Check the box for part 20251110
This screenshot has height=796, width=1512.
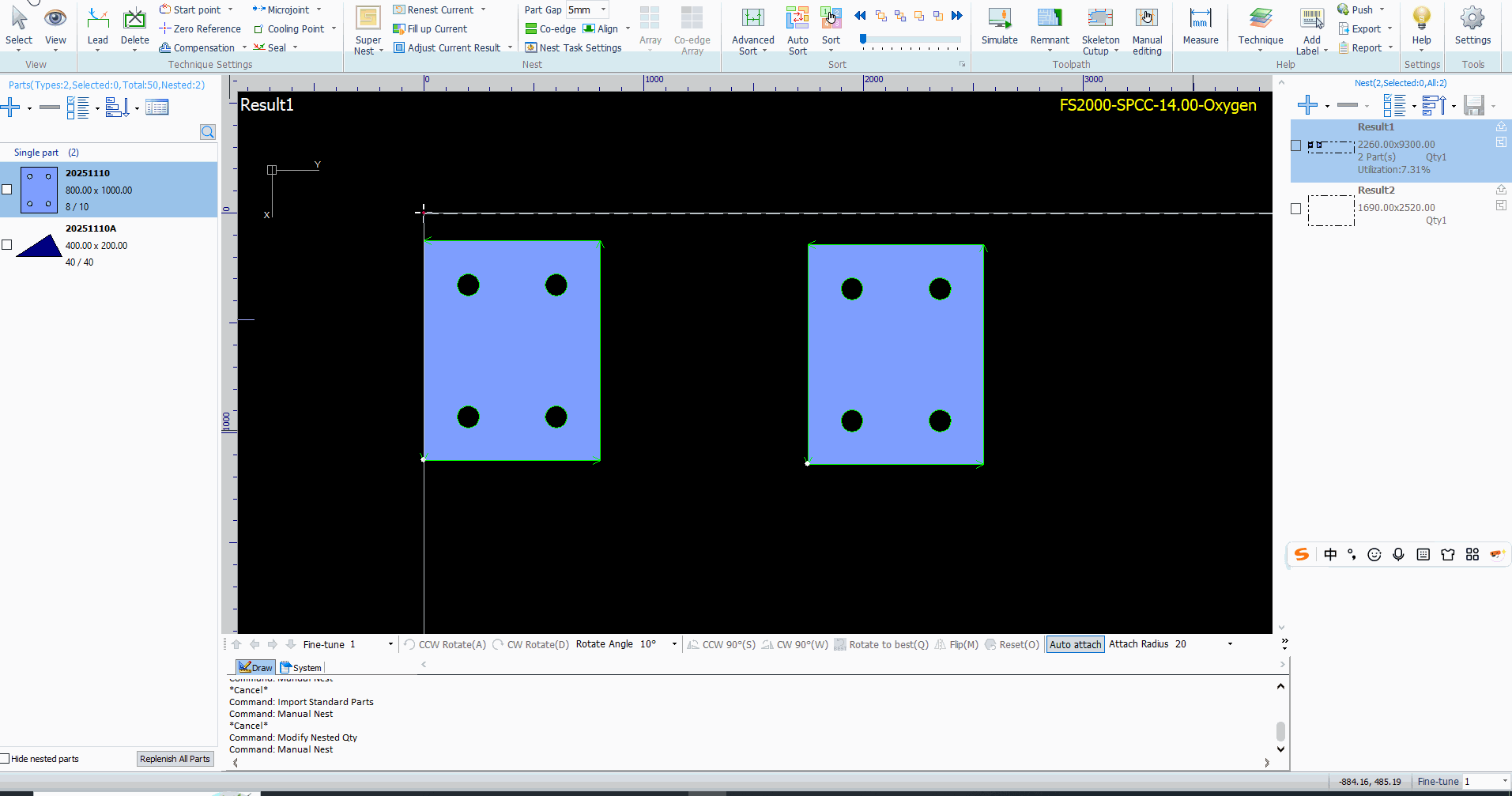tap(7, 190)
